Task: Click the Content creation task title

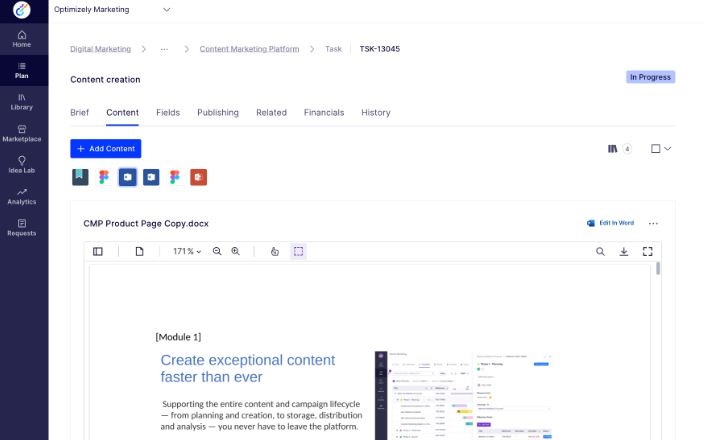Action: (x=105, y=79)
